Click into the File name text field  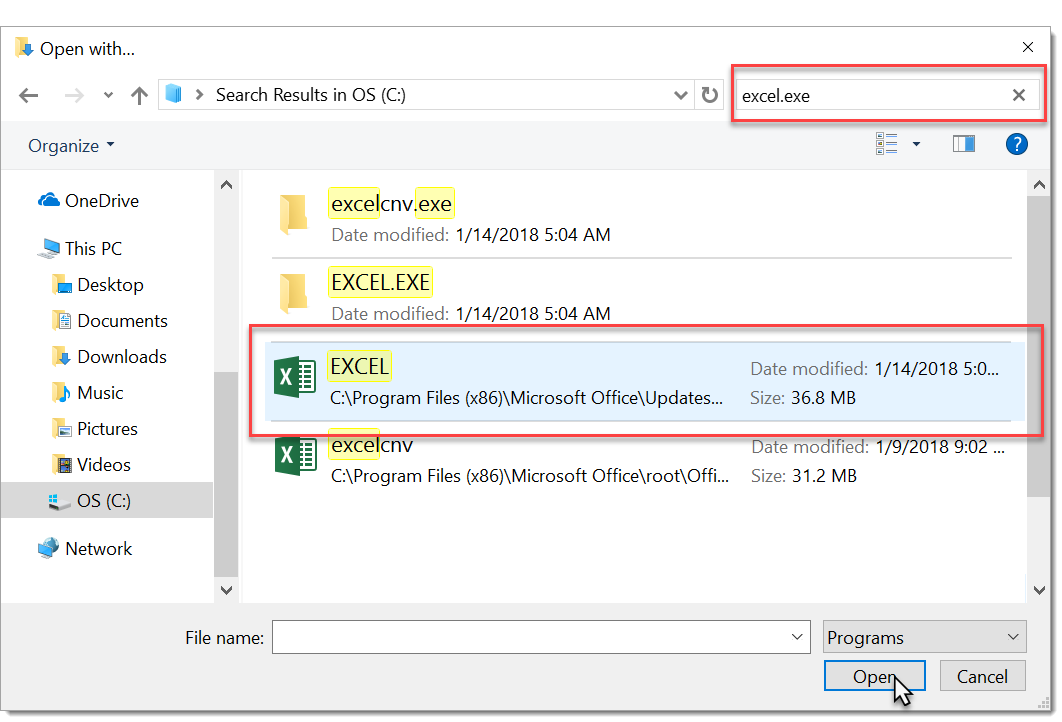click(x=530, y=637)
